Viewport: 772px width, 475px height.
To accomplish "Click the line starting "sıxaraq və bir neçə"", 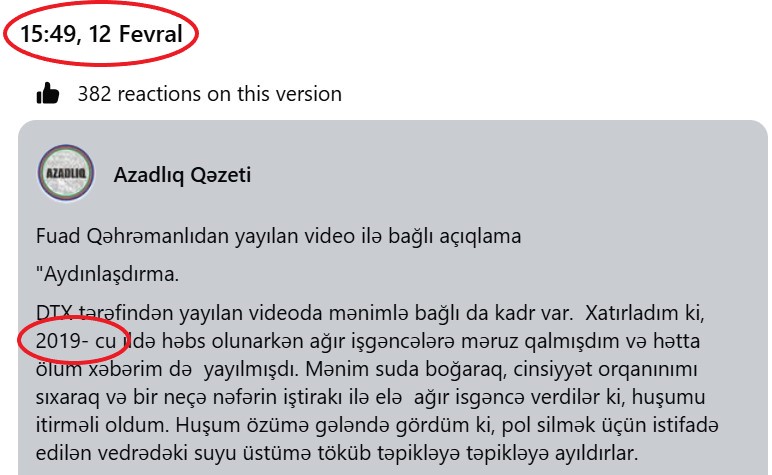I will tap(370, 398).
